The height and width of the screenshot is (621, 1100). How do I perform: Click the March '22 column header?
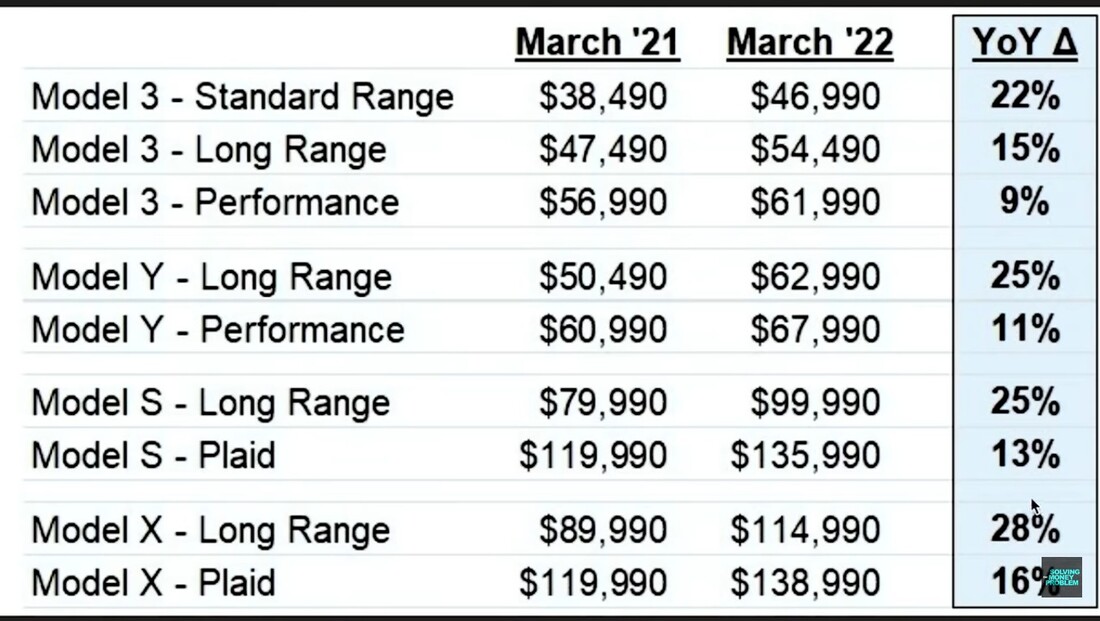pyautogui.click(x=809, y=43)
